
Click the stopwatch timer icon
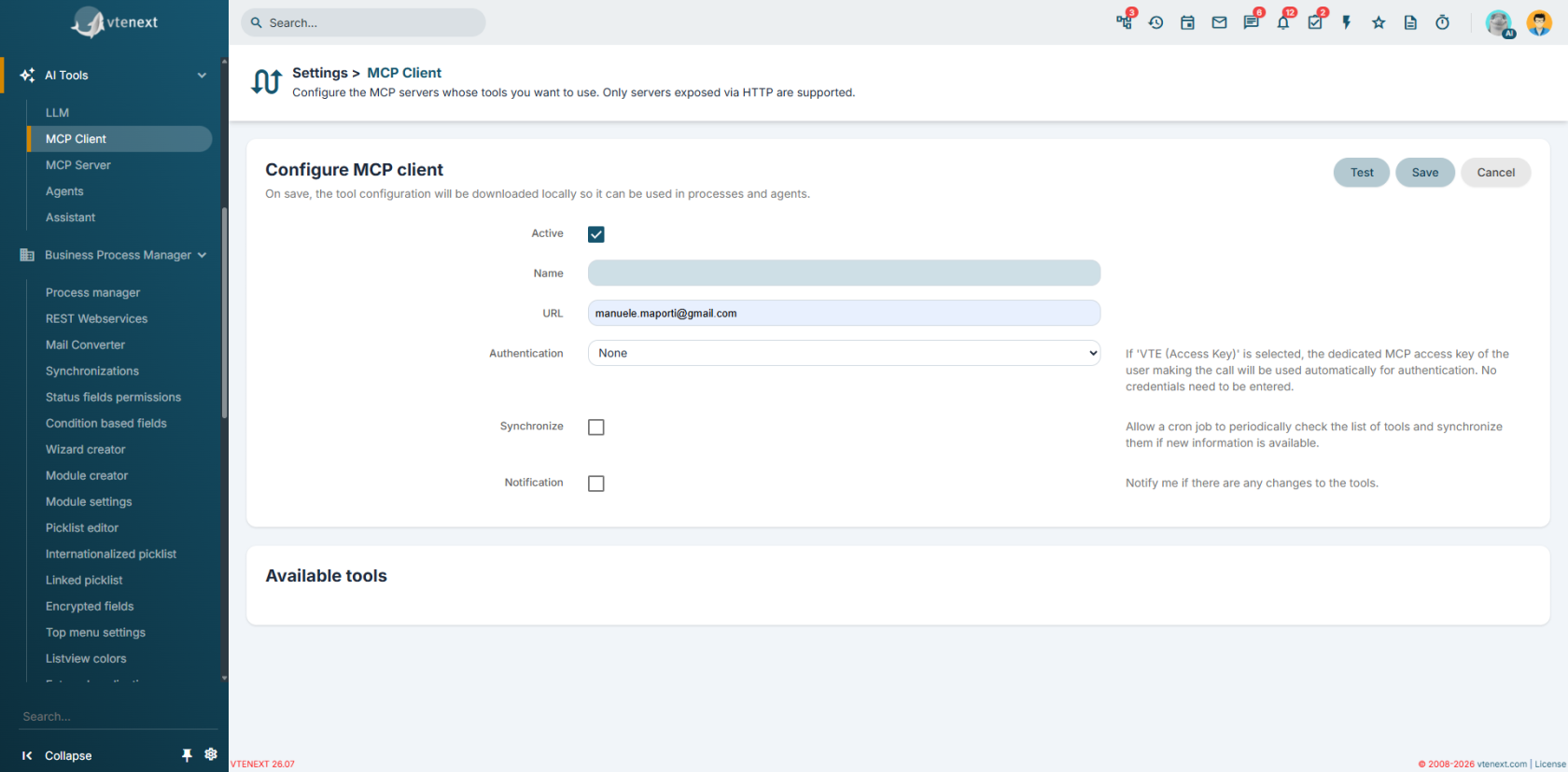click(1442, 22)
